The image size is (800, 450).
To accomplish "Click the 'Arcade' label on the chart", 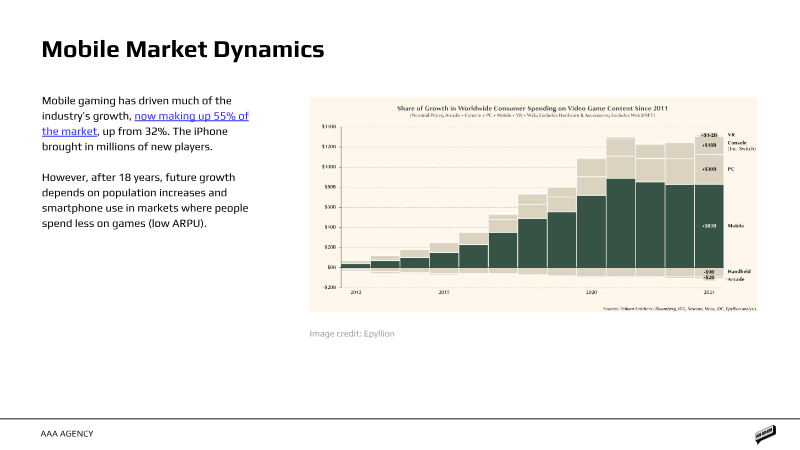I will pos(735,279).
